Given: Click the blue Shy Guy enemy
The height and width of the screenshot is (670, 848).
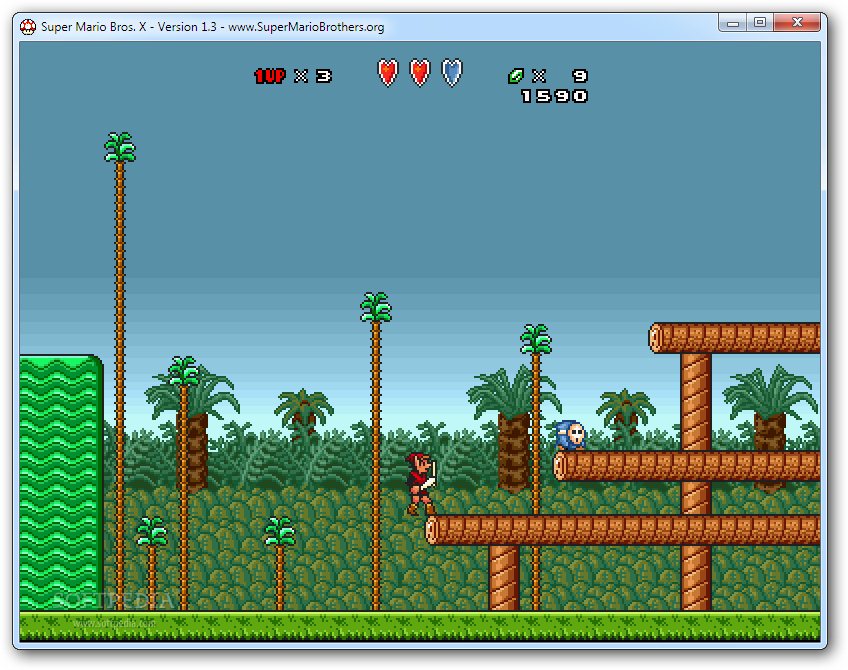Looking at the screenshot, I should [x=571, y=435].
